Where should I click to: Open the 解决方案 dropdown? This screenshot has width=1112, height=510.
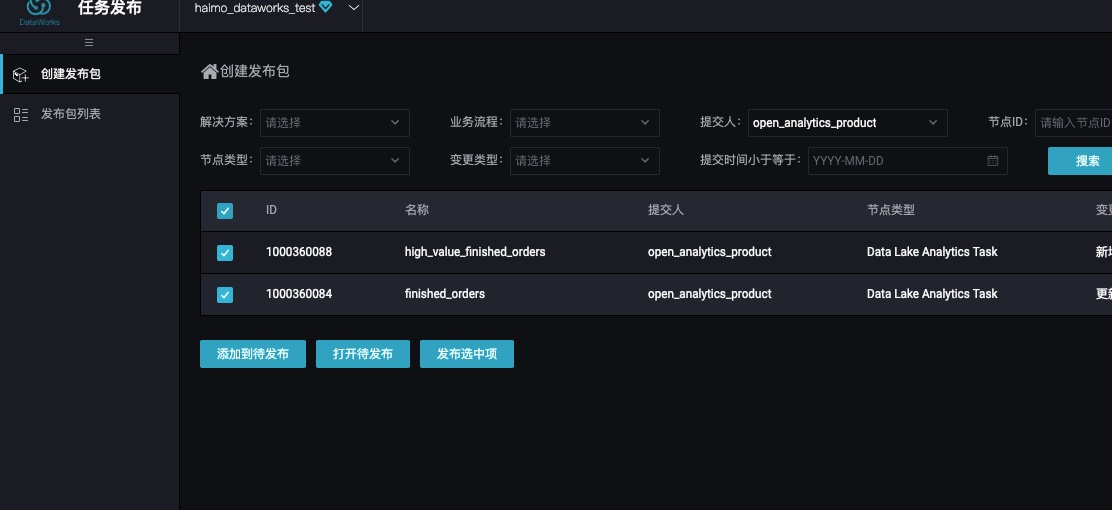(335, 123)
